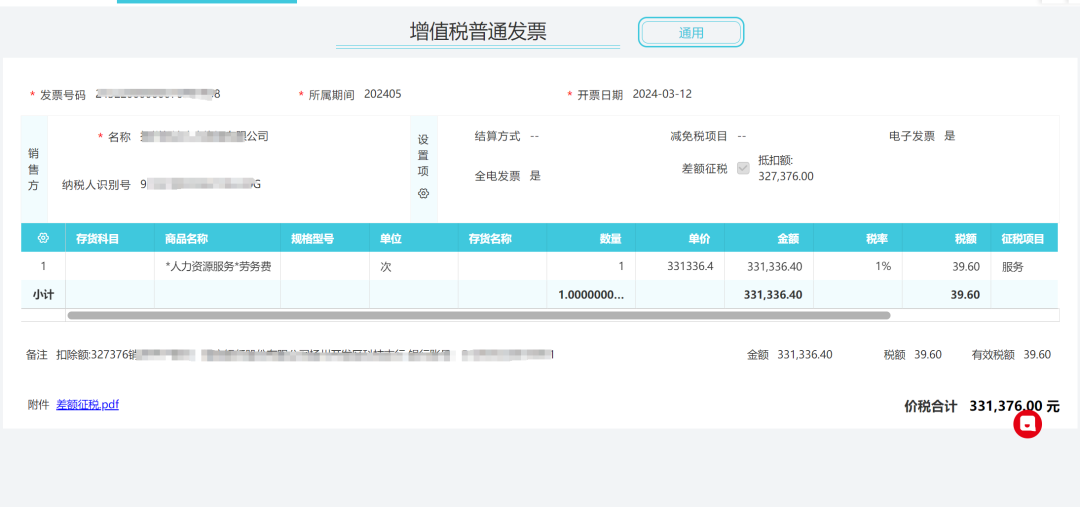The image size is (1080, 507).
Task: Click the 税额 column header
Action: pos(947,238)
